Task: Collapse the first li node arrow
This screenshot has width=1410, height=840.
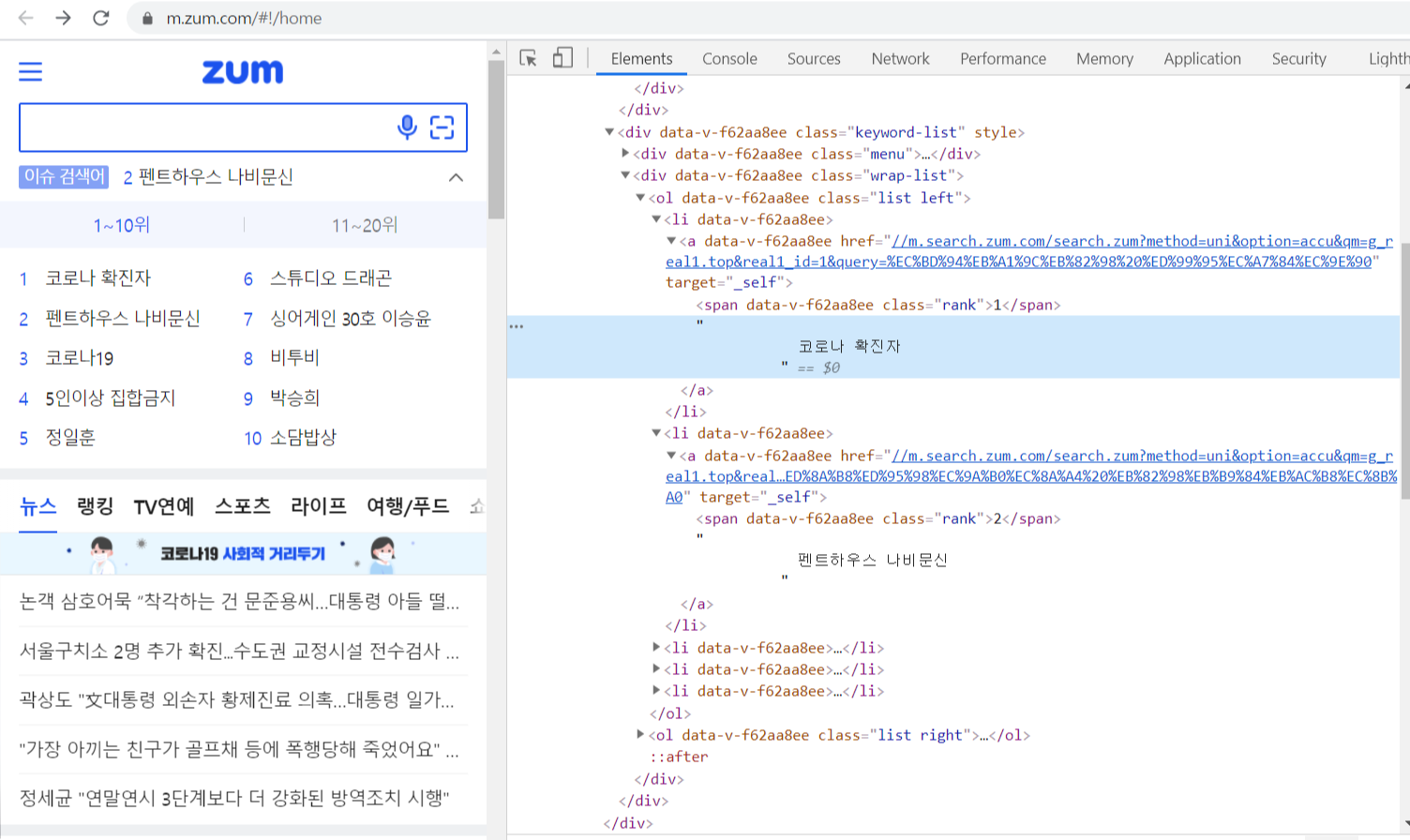Action: pos(656,219)
